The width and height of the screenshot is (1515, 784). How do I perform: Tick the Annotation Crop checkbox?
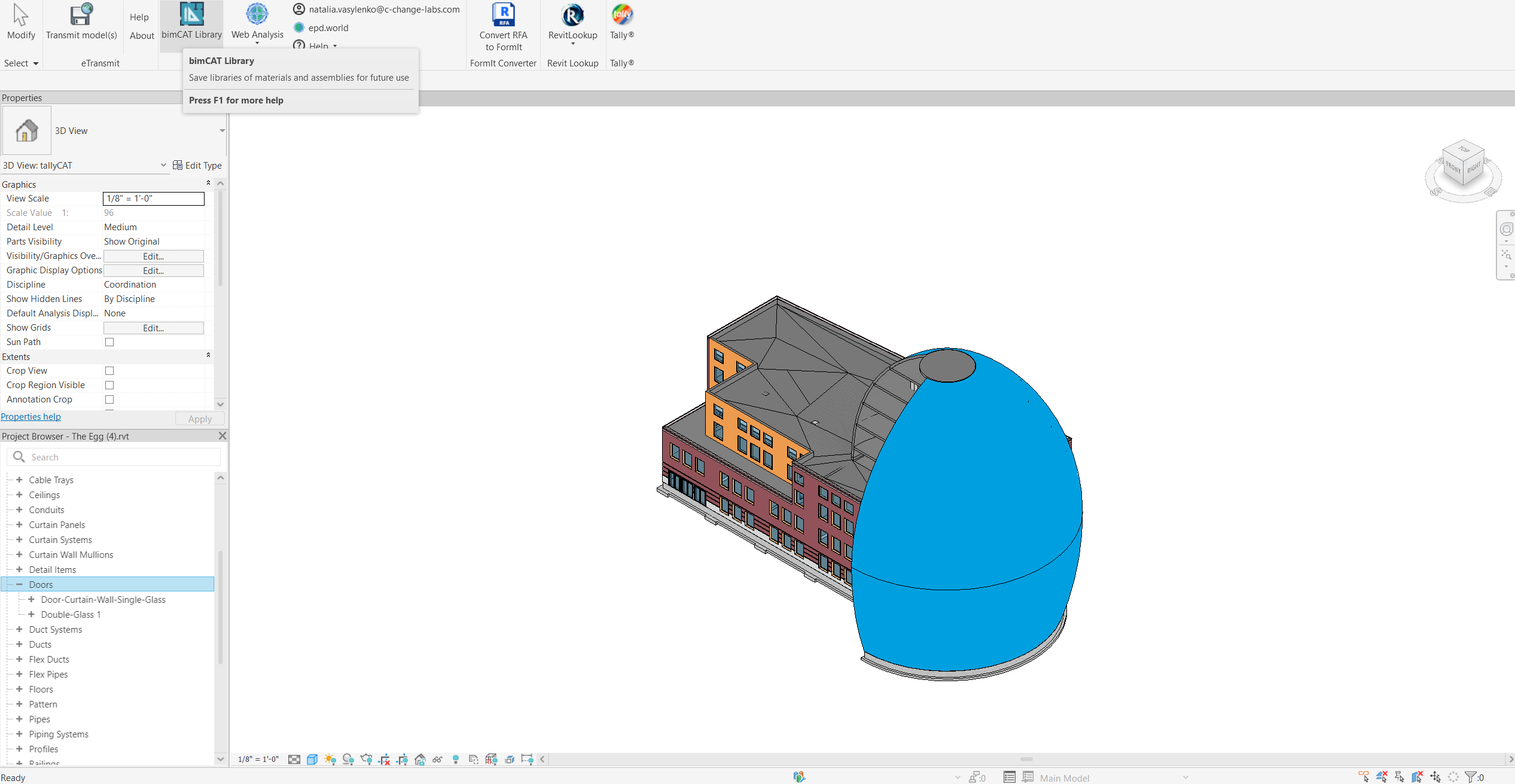pos(109,399)
